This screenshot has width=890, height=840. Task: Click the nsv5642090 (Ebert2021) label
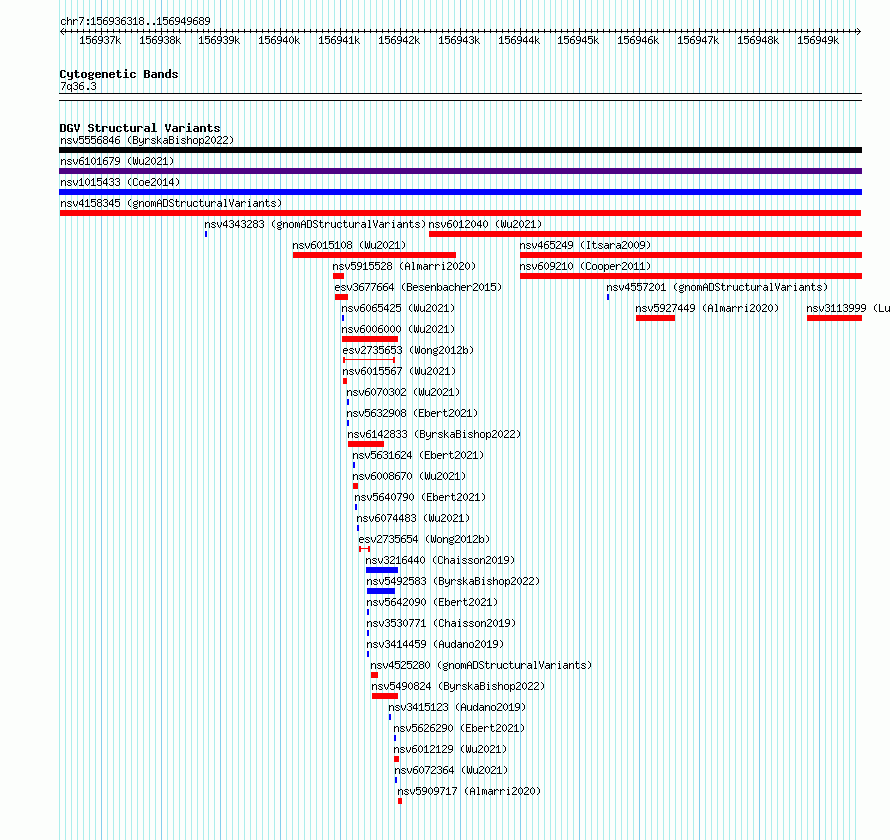(432, 602)
